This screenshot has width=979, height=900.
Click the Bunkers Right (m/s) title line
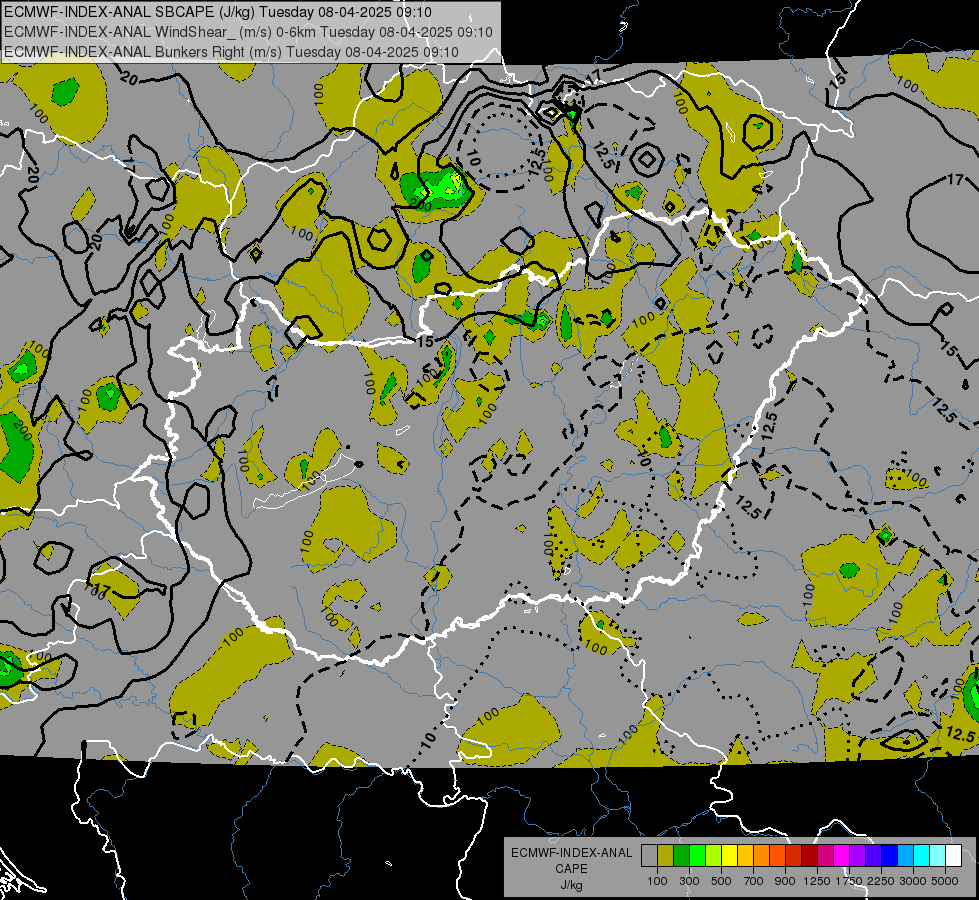click(231, 52)
